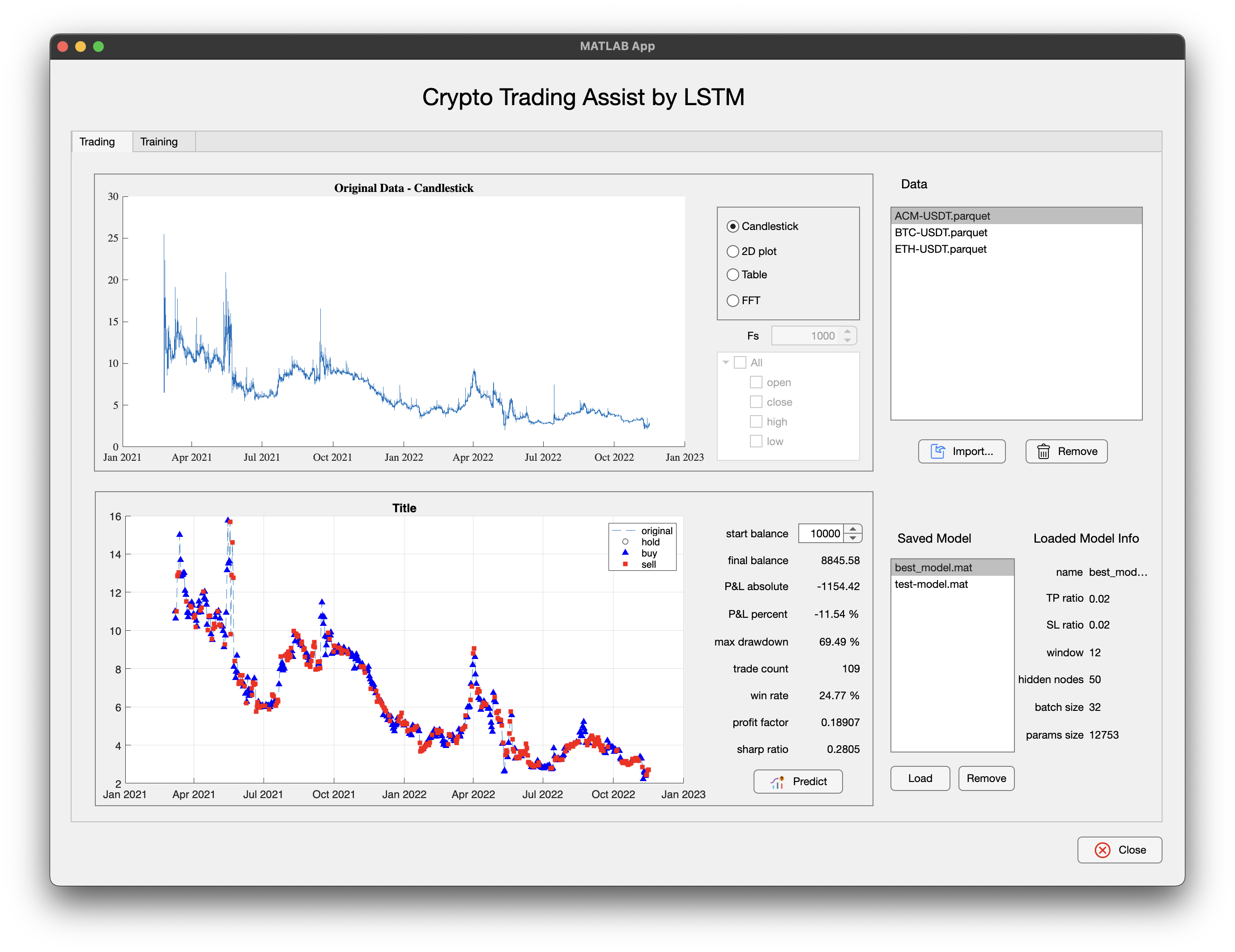Click the red X Close icon

click(1102, 850)
